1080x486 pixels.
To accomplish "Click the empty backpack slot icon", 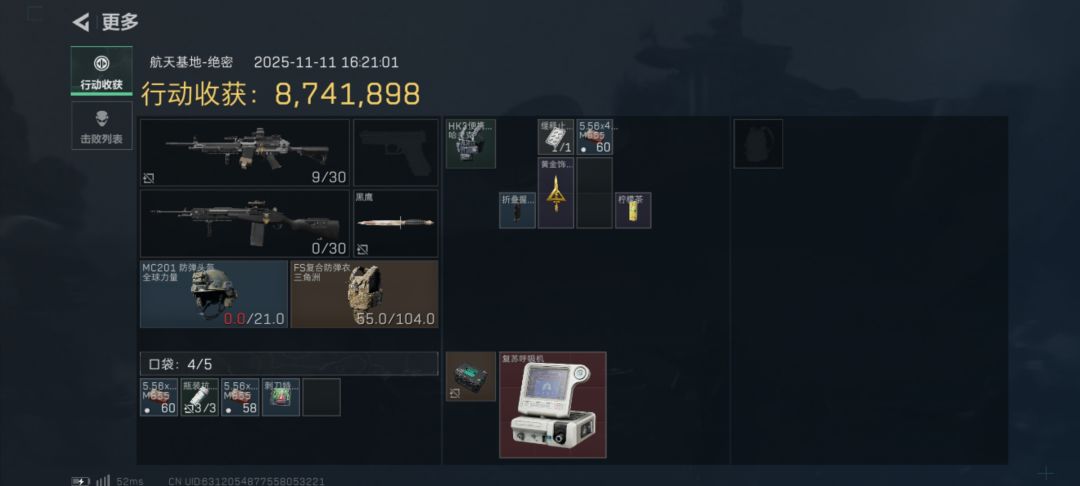I will click(x=758, y=144).
